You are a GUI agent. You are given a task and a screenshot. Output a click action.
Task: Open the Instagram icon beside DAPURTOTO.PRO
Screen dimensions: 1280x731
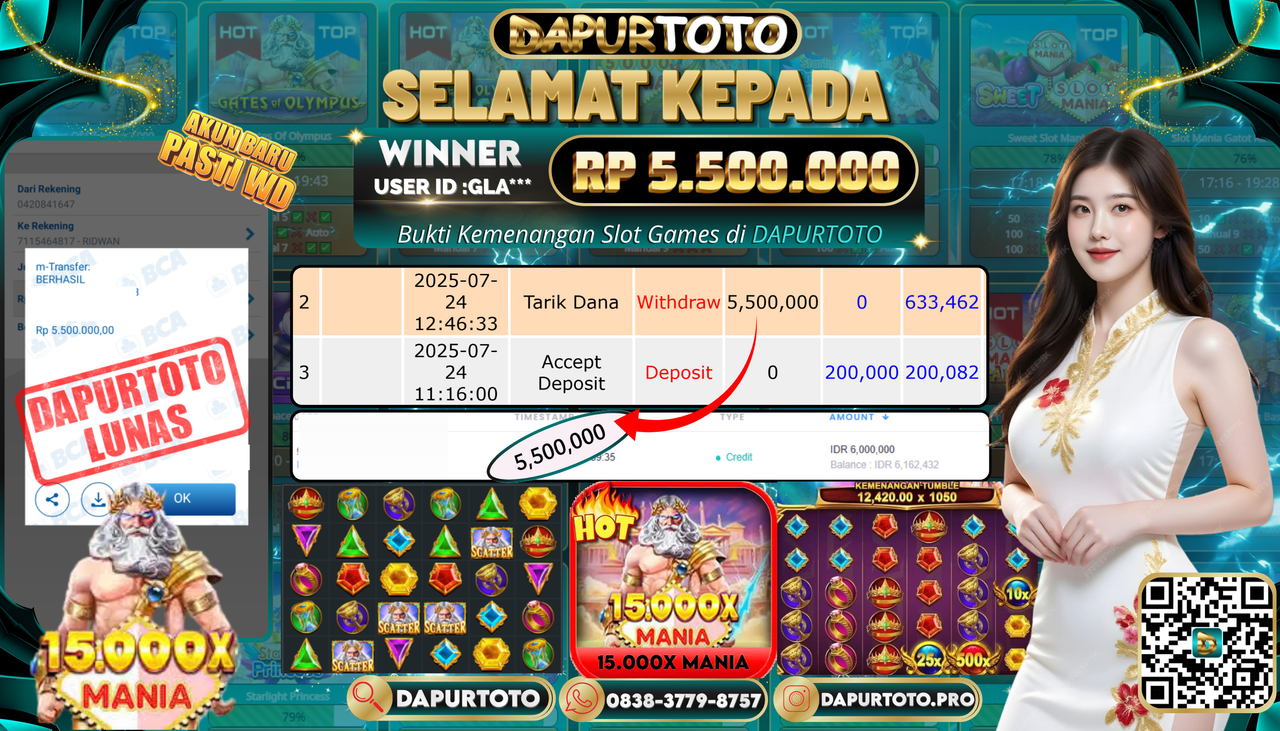[x=797, y=700]
